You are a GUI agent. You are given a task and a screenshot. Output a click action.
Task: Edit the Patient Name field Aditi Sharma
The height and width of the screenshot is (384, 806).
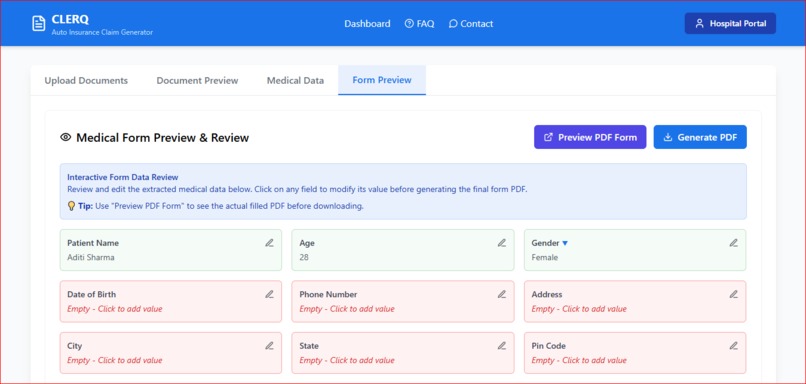click(171, 250)
